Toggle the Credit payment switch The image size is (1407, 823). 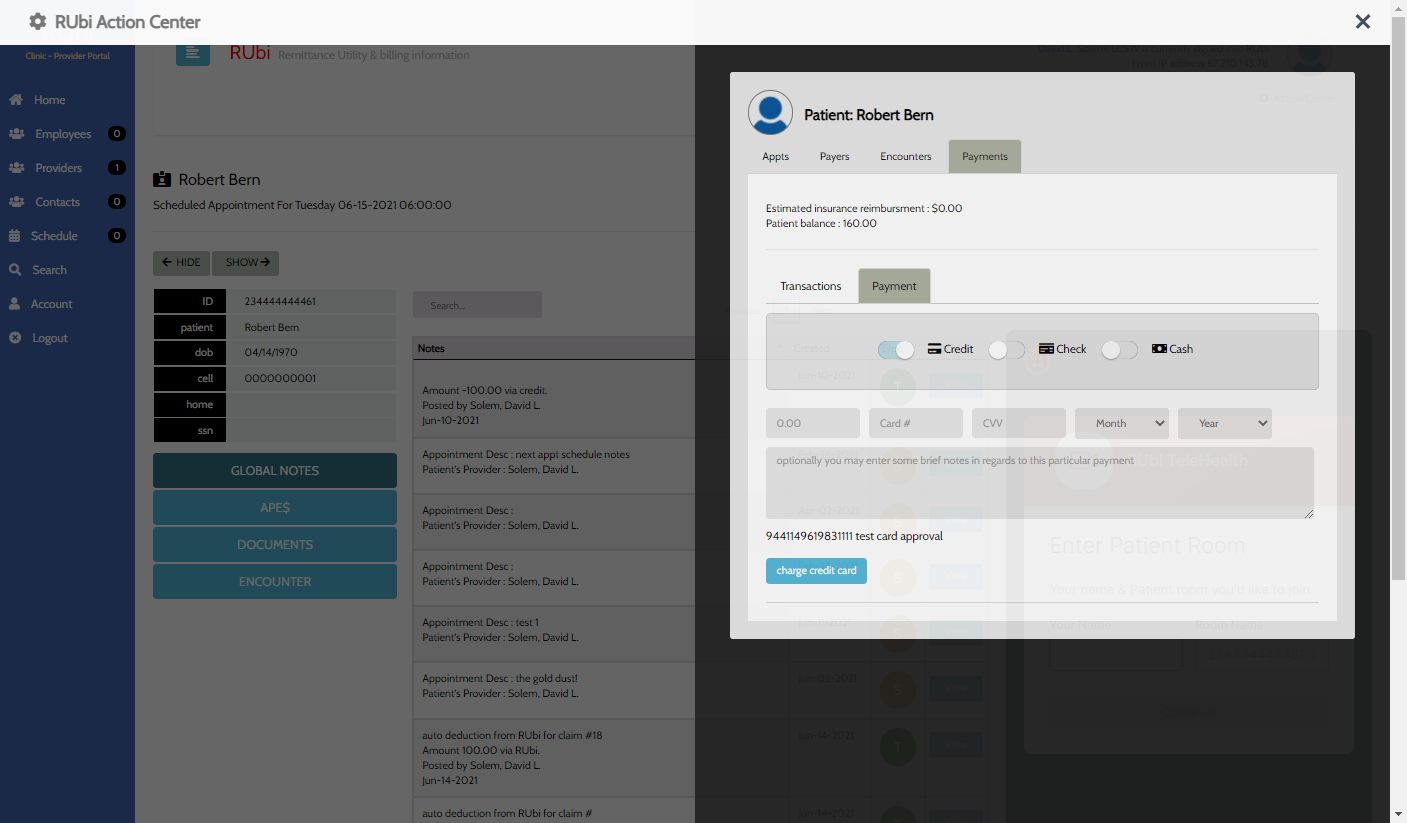click(x=896, y=350)
